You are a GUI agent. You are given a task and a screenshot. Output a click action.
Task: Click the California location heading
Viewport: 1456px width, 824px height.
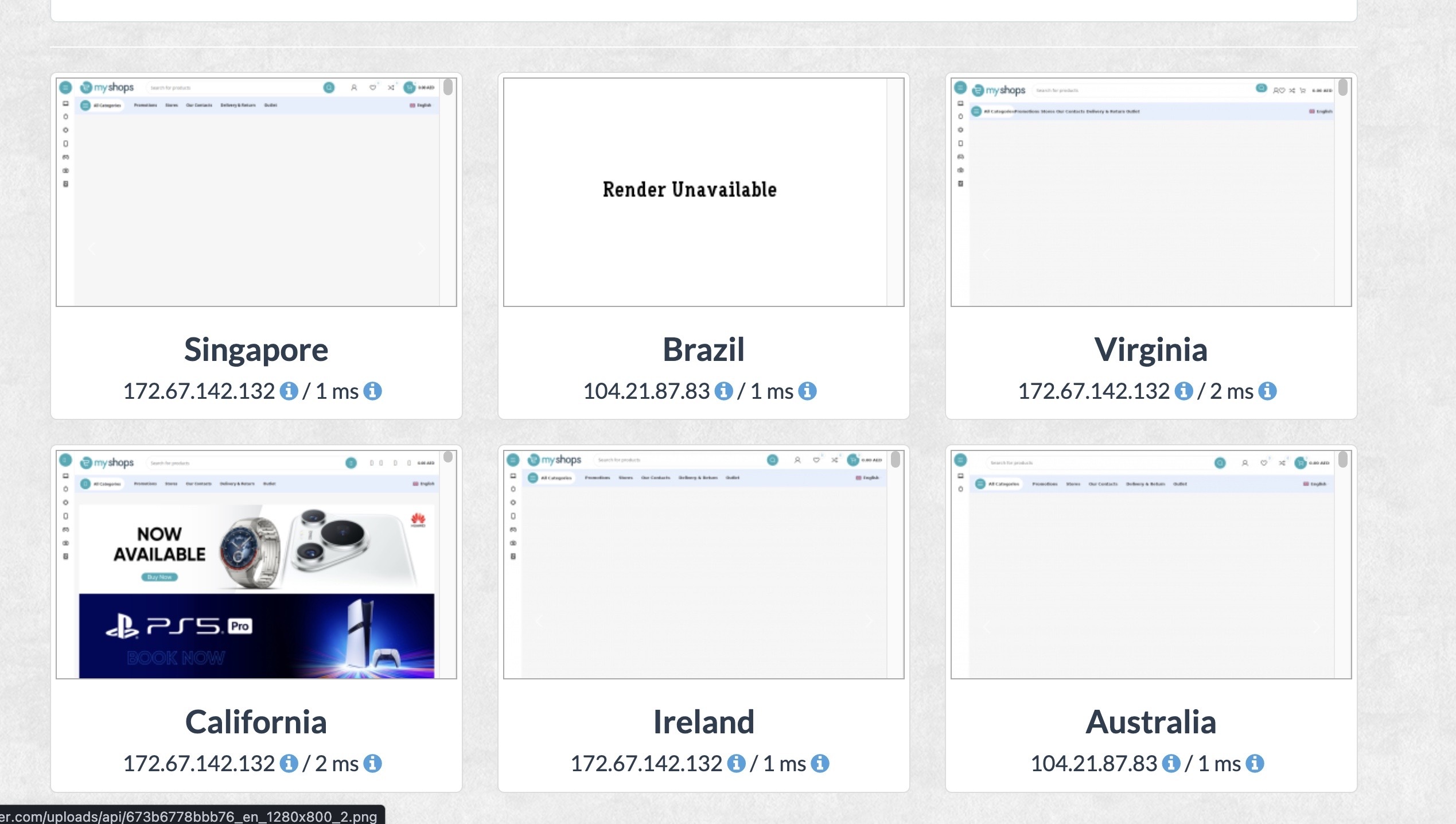point(256,722)
